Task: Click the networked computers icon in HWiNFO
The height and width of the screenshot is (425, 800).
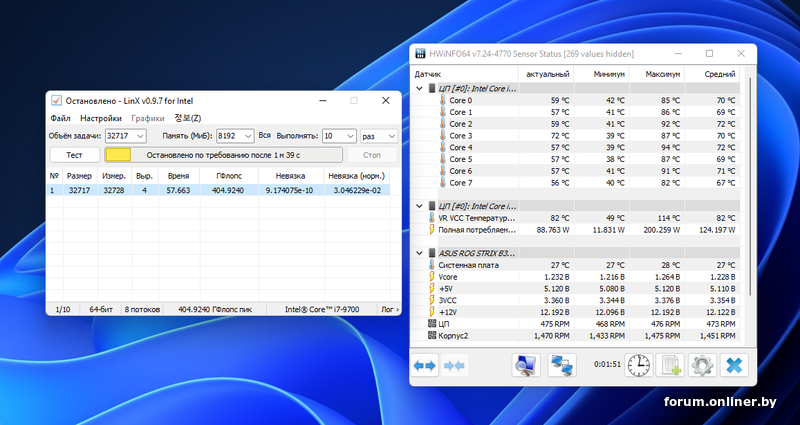Action: pyautogui.click(x=562, y=366)
